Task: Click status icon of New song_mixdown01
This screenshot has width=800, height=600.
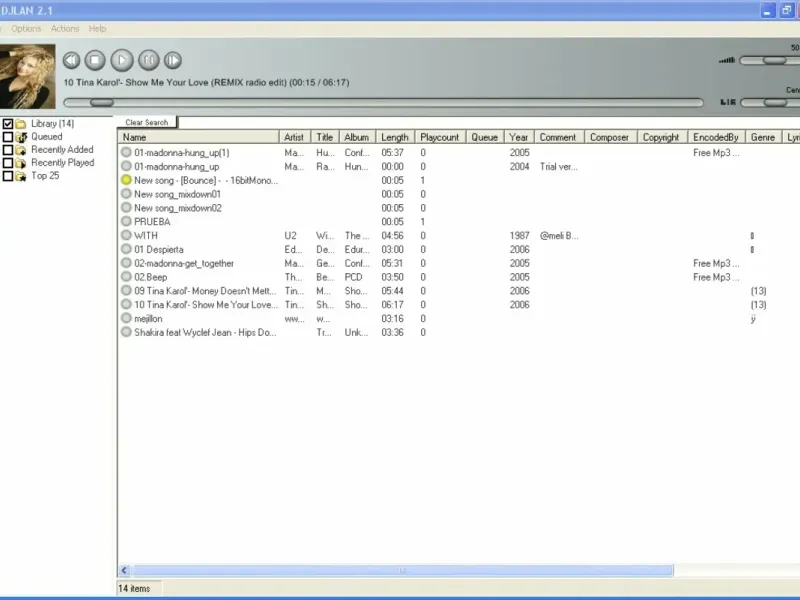Action: pyautogui.click(x=126, y=193)
